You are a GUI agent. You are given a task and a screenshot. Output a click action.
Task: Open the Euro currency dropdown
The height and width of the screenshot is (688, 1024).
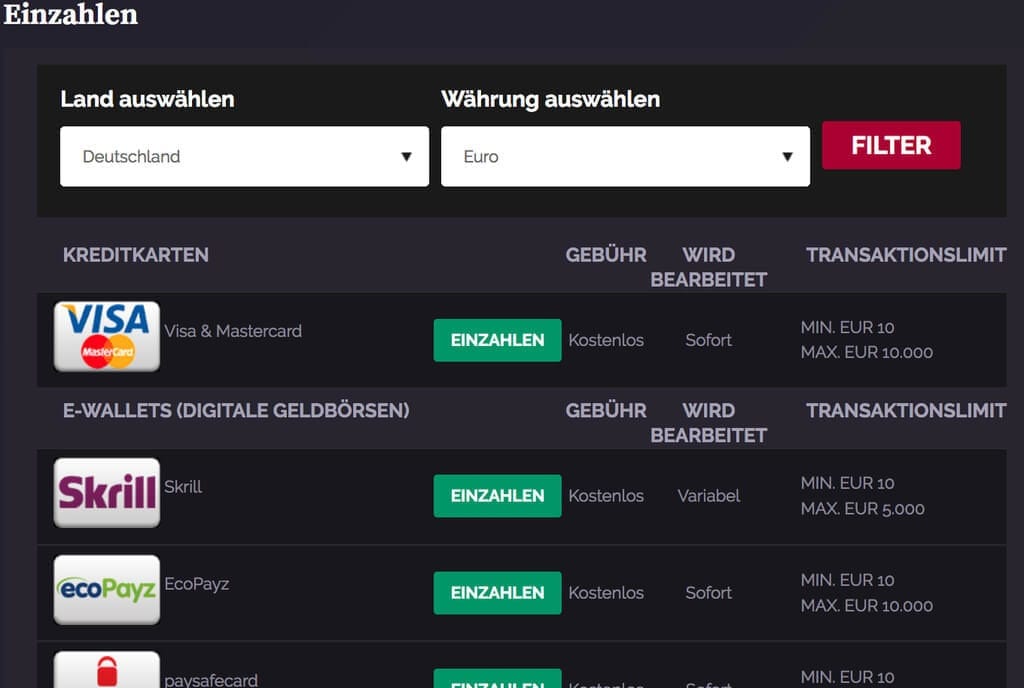pyautogui.click(x=625, y=156)
